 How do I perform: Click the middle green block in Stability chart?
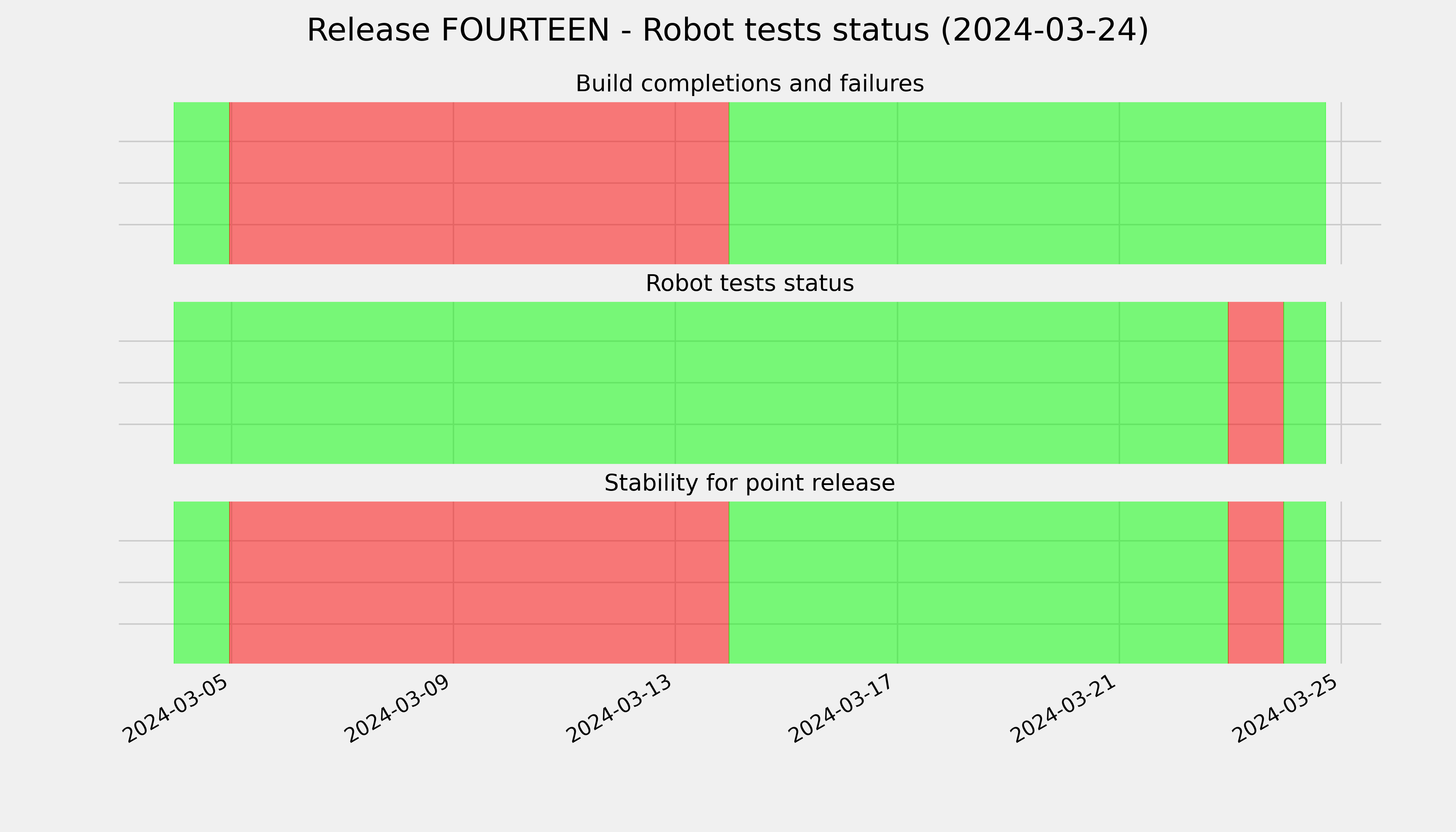(x=978, y=582)
